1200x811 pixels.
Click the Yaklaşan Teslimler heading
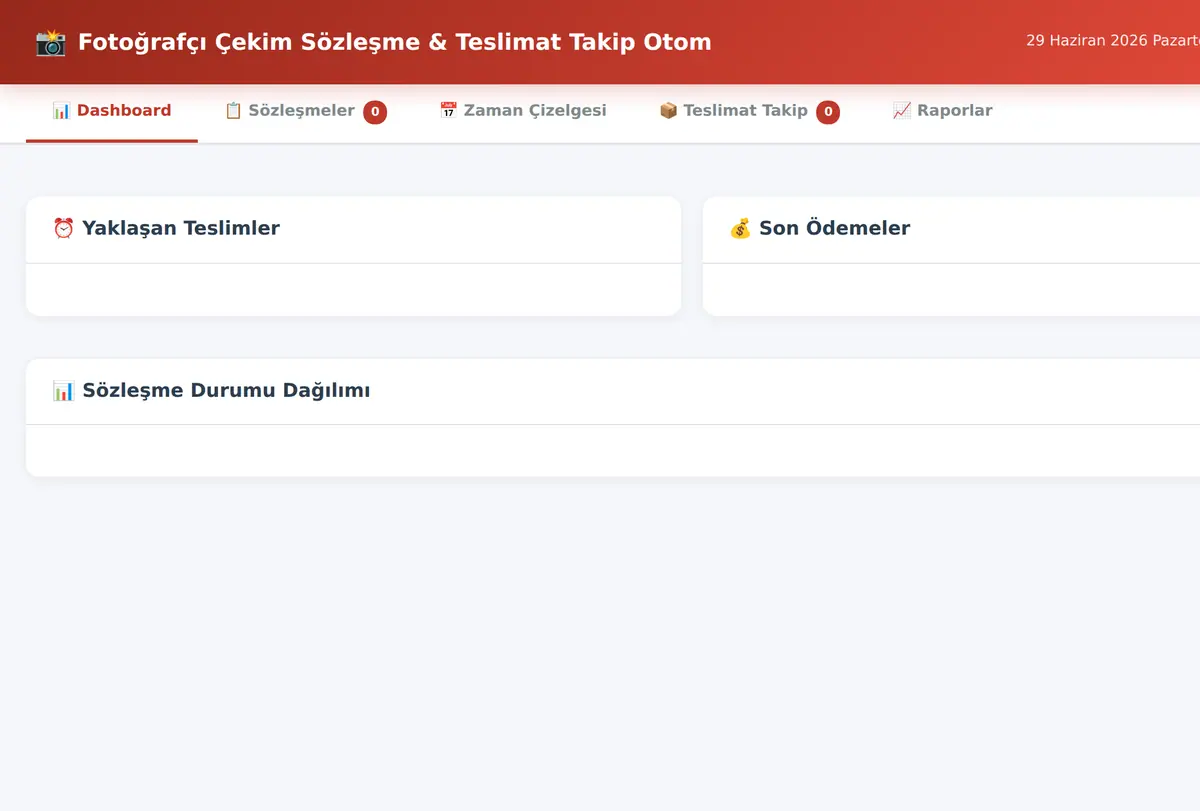click(x=181, y=228)
